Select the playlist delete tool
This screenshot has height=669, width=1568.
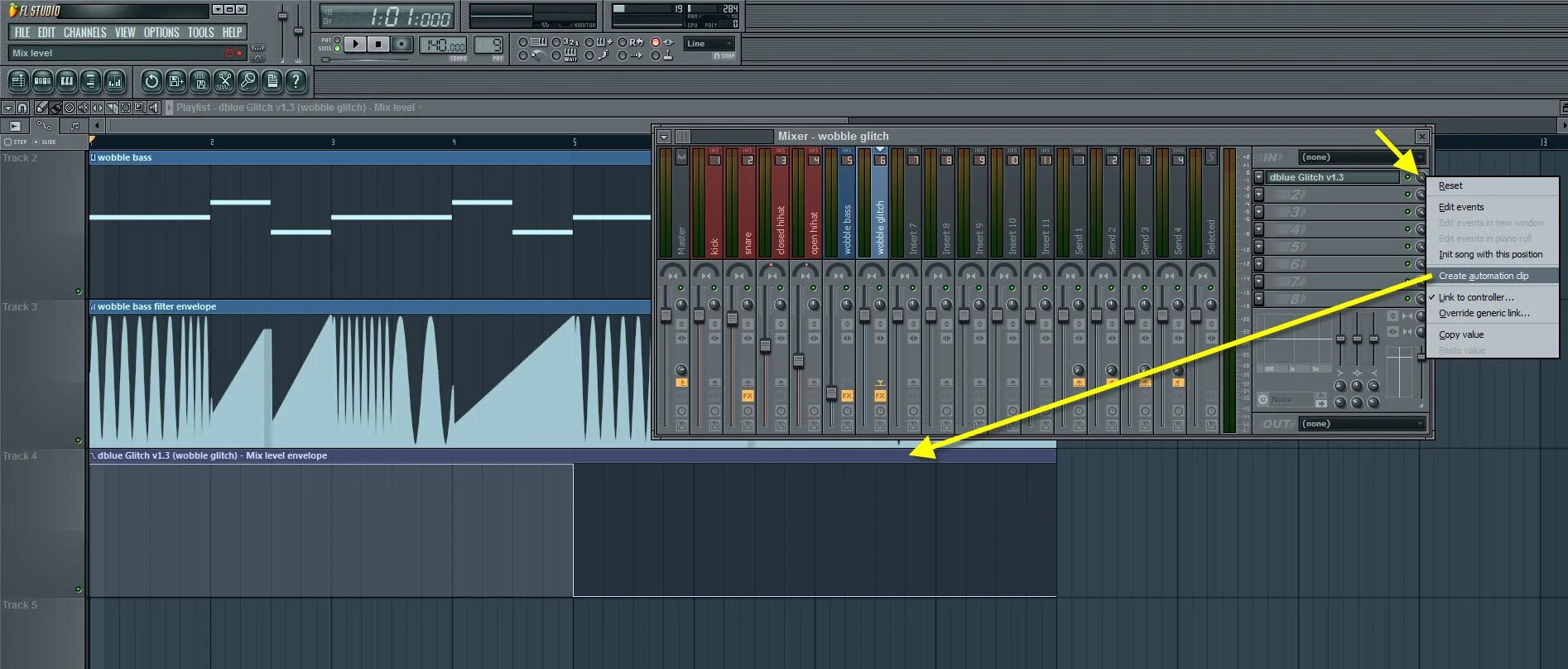(x=70, y=108)
